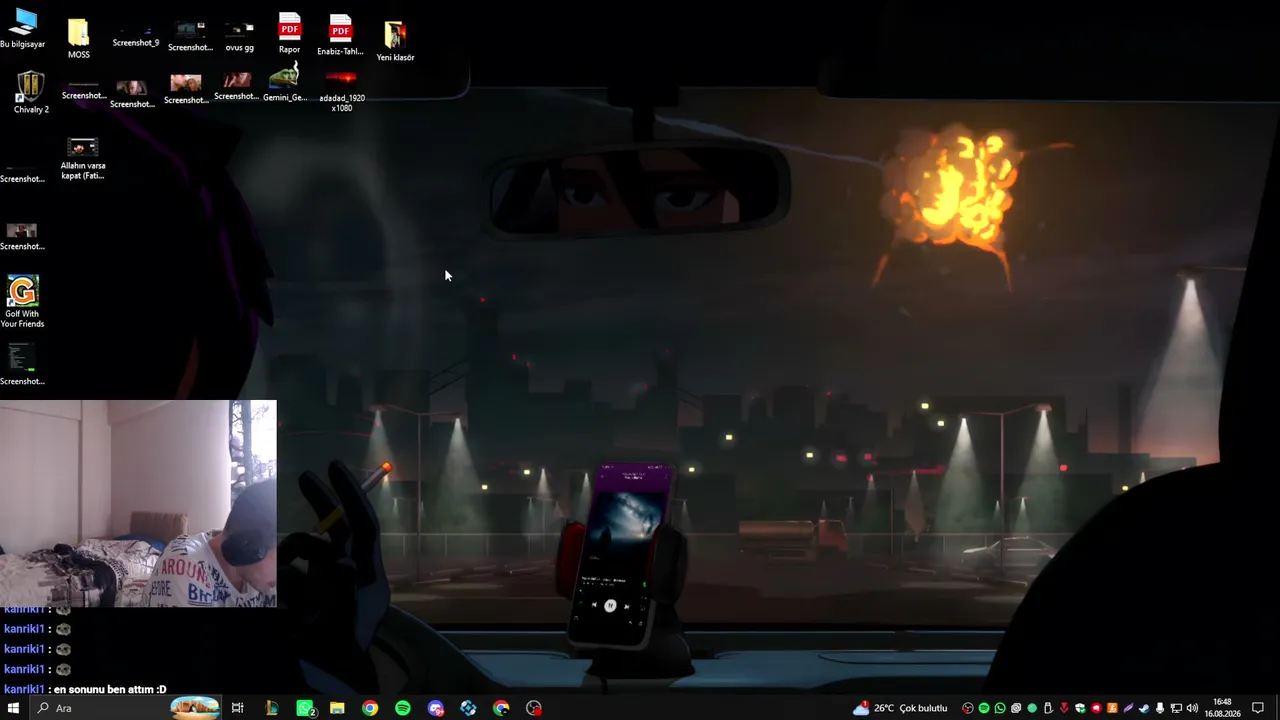
Task: Open the Bu bilgisayar desktop icon
Action: click(22, 29)
